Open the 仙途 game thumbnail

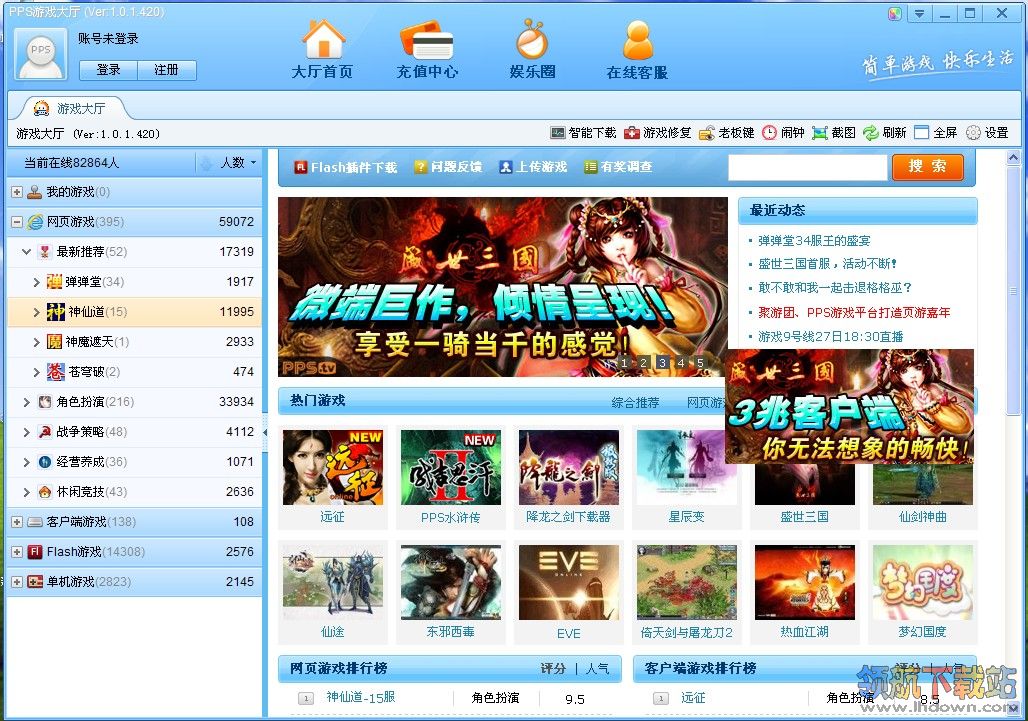click(x=332, y=583)
